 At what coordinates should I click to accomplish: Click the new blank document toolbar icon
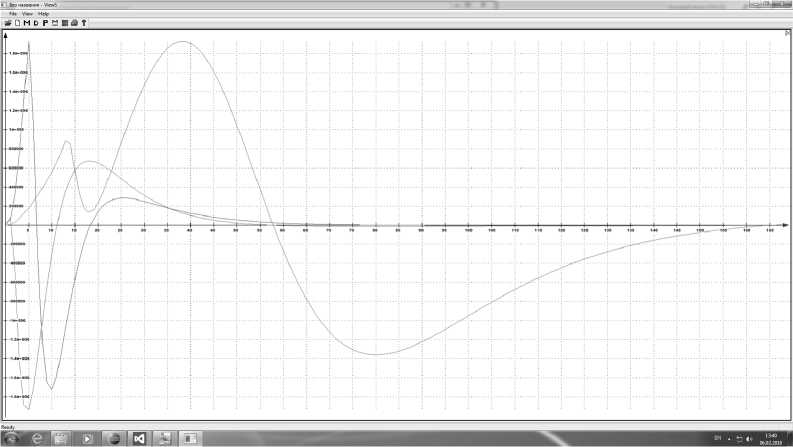17,23
